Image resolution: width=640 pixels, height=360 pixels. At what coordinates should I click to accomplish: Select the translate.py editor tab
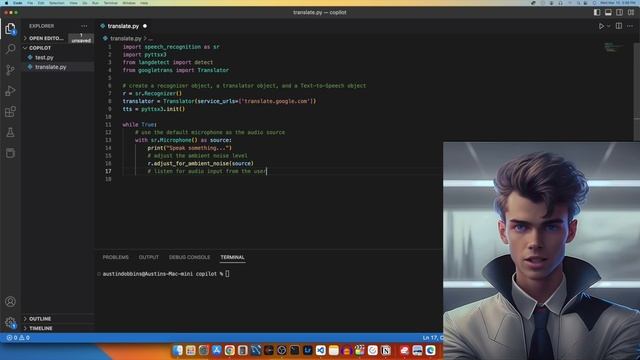(123, 26)
